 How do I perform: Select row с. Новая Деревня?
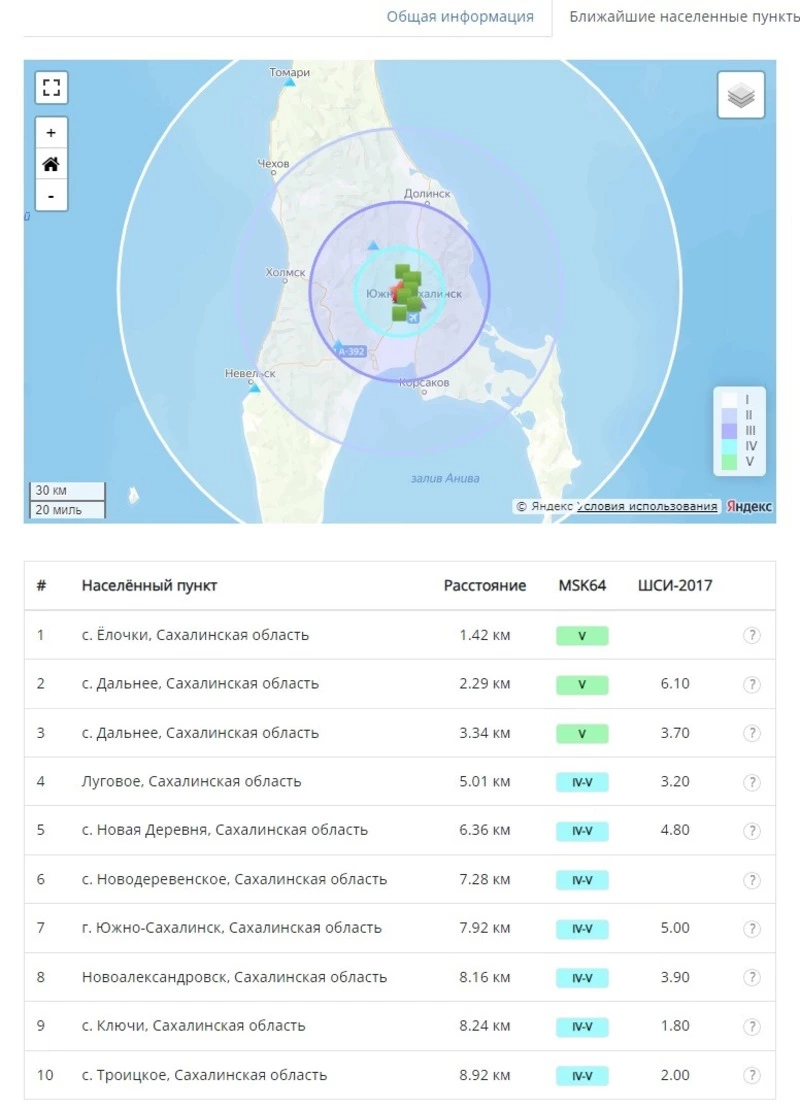pyautogui.click(x=224, y=830)
